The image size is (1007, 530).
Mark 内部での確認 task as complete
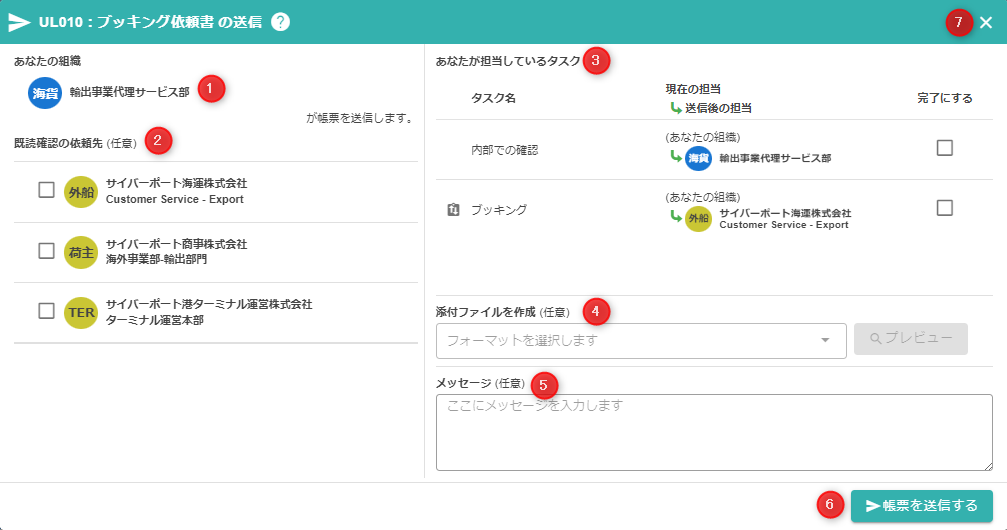[x=944, y=148]
